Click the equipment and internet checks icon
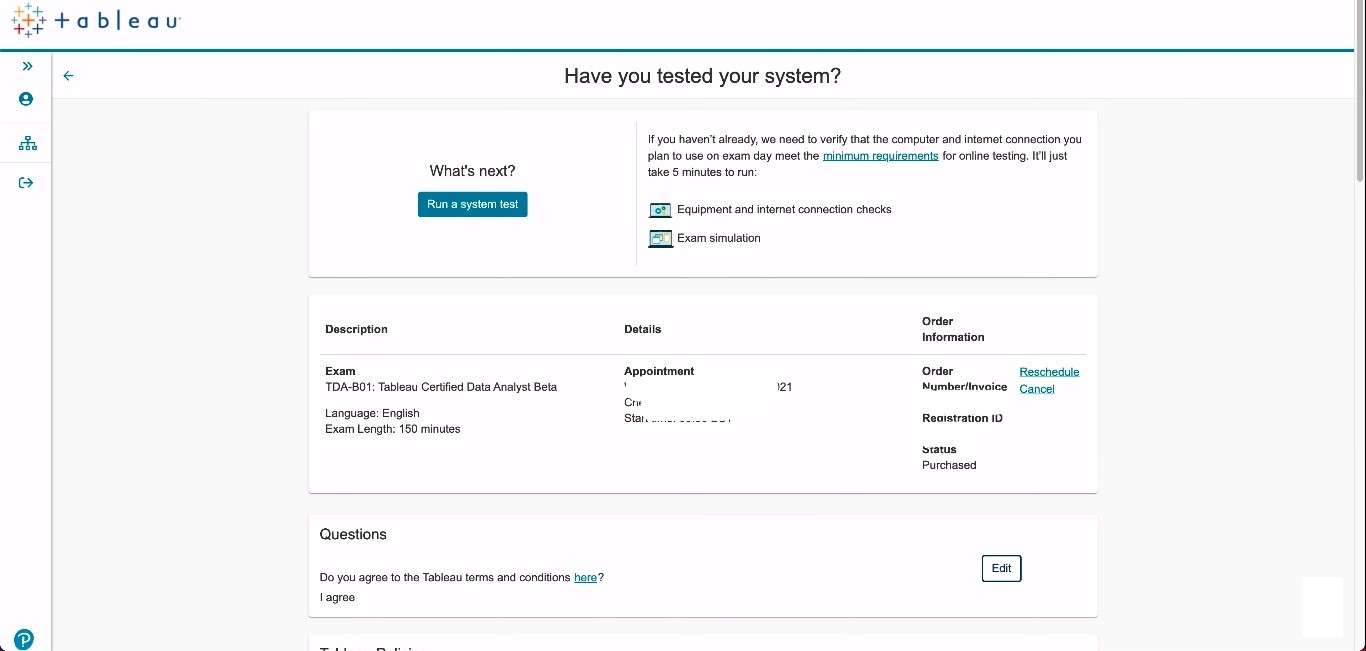Viewport: 1366px width, 651px height. pyautogui.click(x=660, y=210)
